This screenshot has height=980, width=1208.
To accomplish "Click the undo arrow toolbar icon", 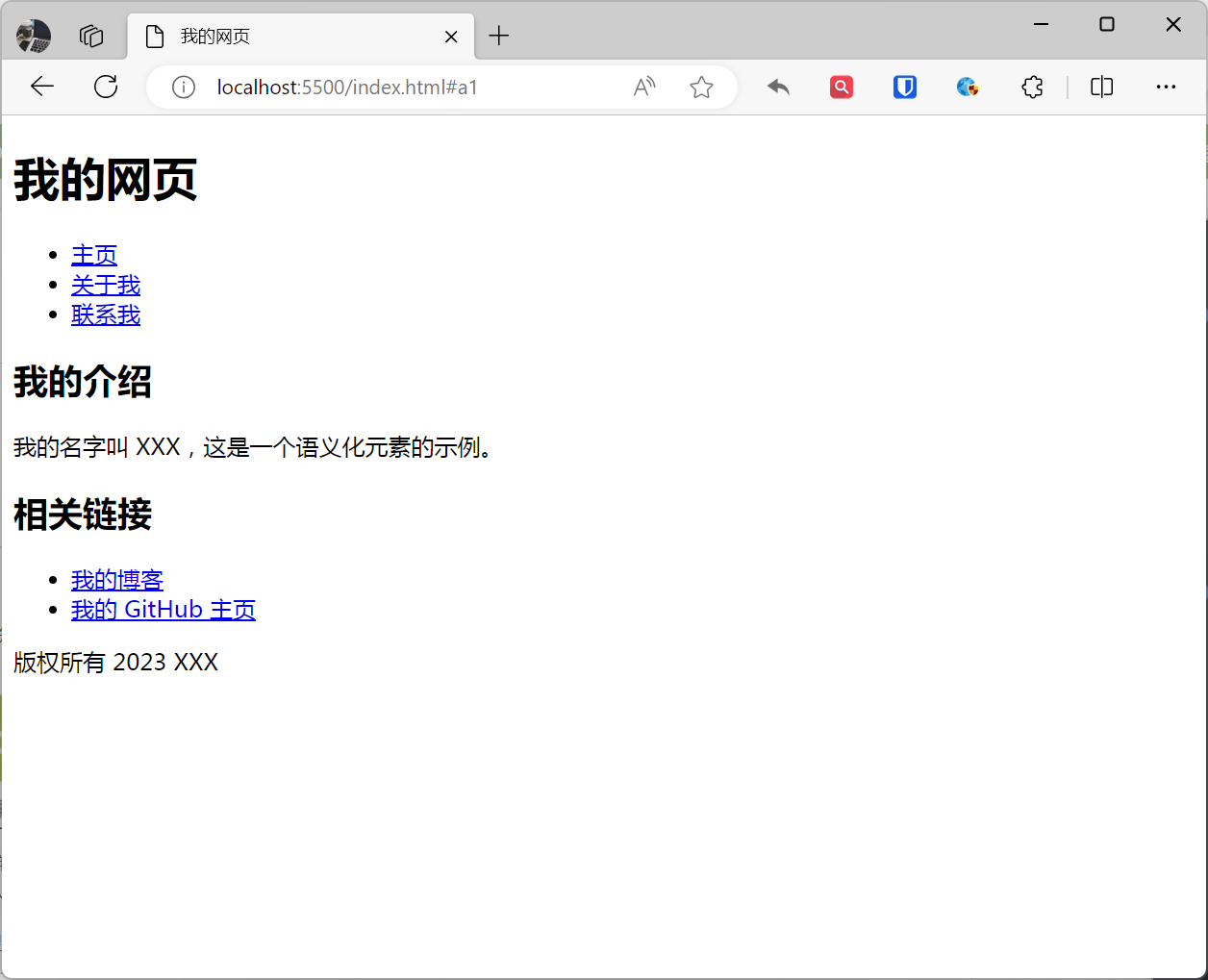I will 778,87.
